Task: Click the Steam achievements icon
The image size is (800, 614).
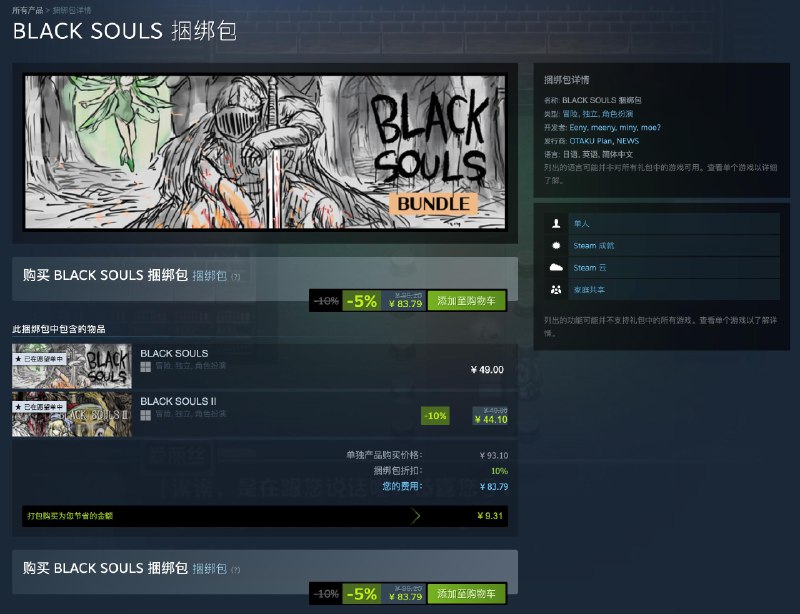Action: click(556, 245)
